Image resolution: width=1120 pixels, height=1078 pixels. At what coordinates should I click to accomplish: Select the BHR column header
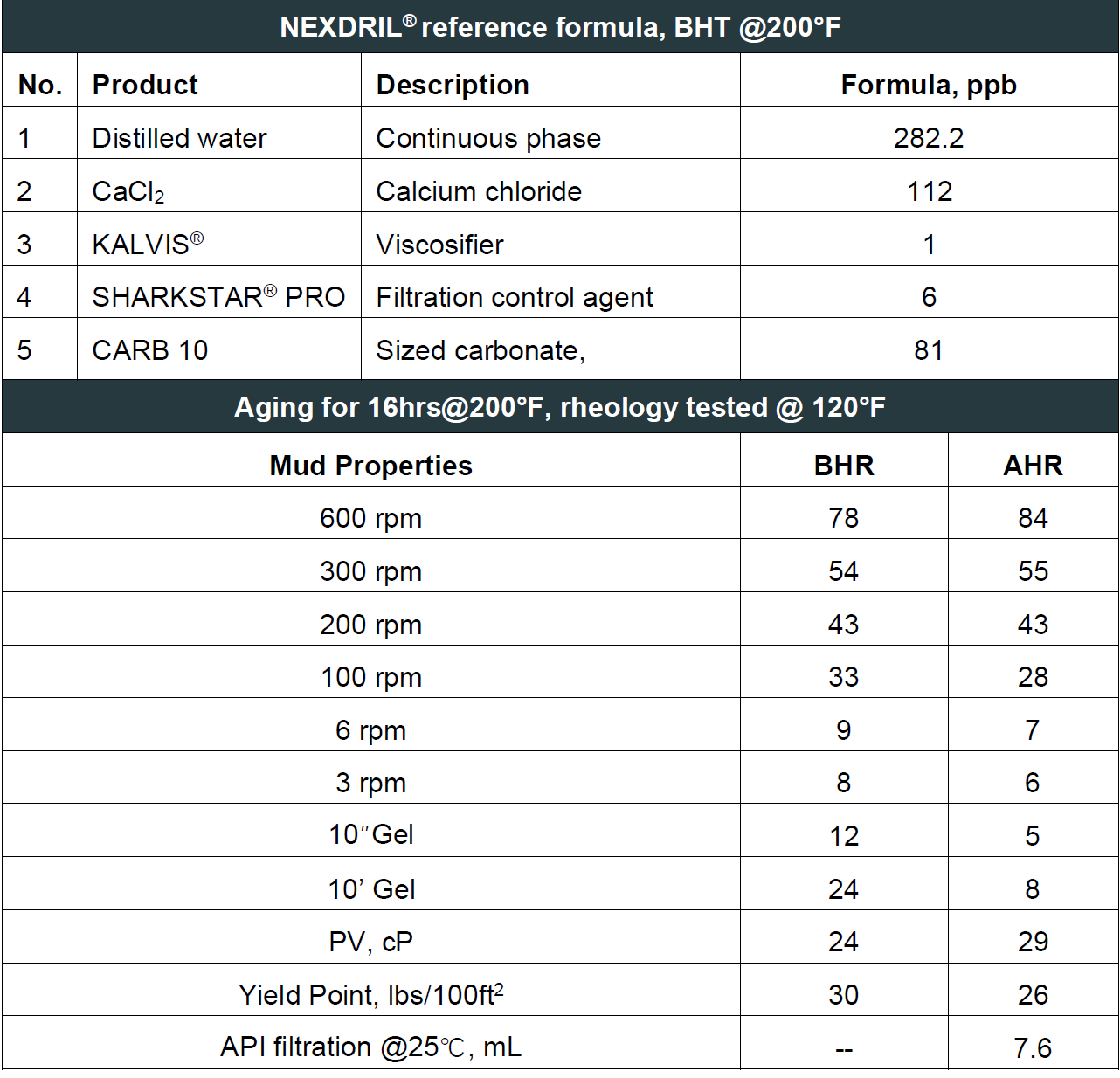(844, 466)
